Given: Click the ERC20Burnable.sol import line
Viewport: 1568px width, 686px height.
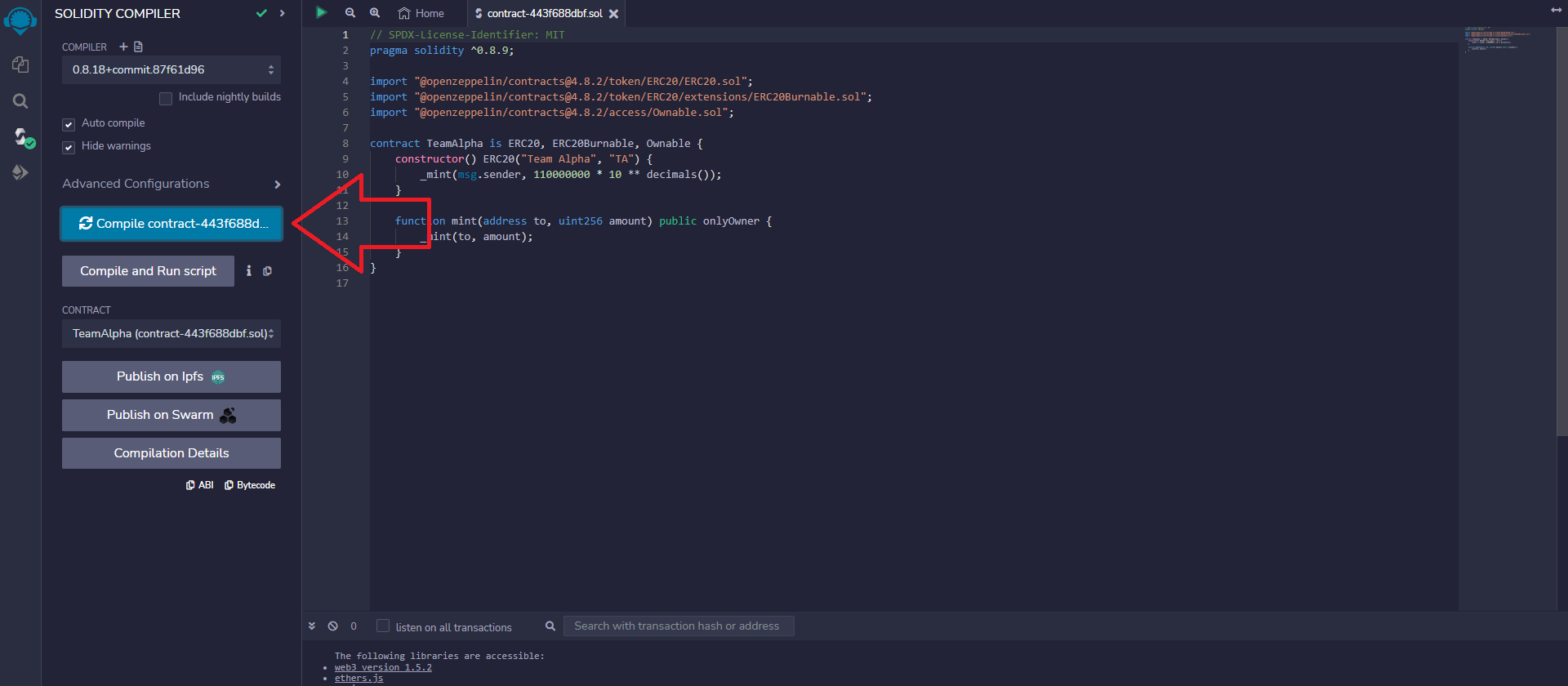Looking at the screenshot, I should pos(621,97).
